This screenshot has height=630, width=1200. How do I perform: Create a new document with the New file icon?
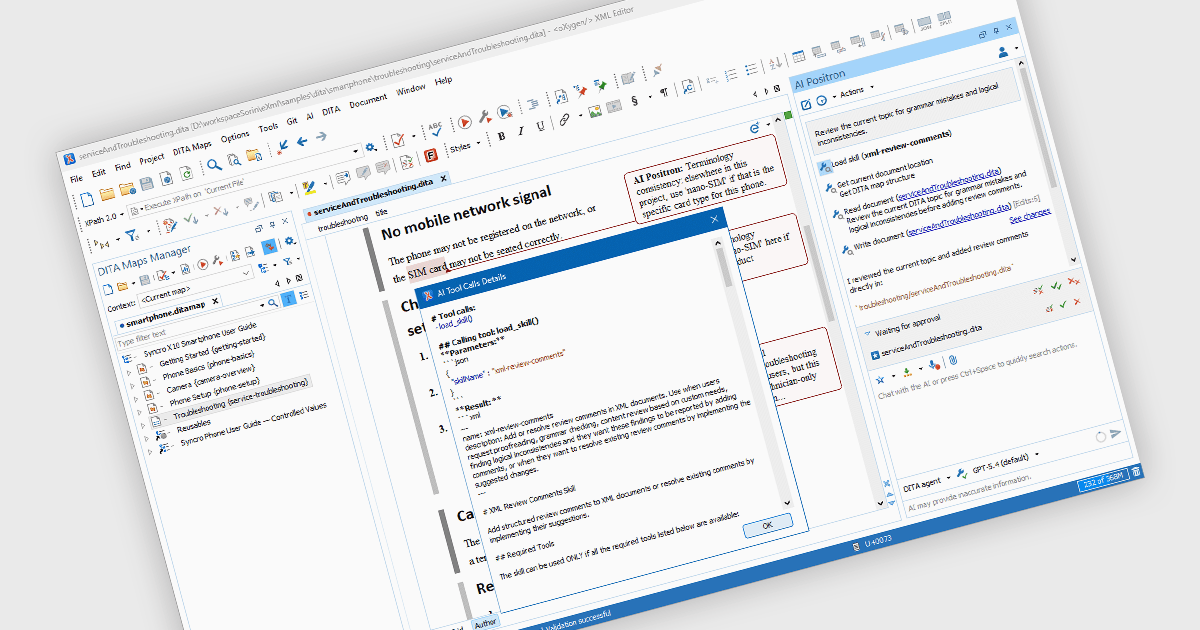pos(87,199)
